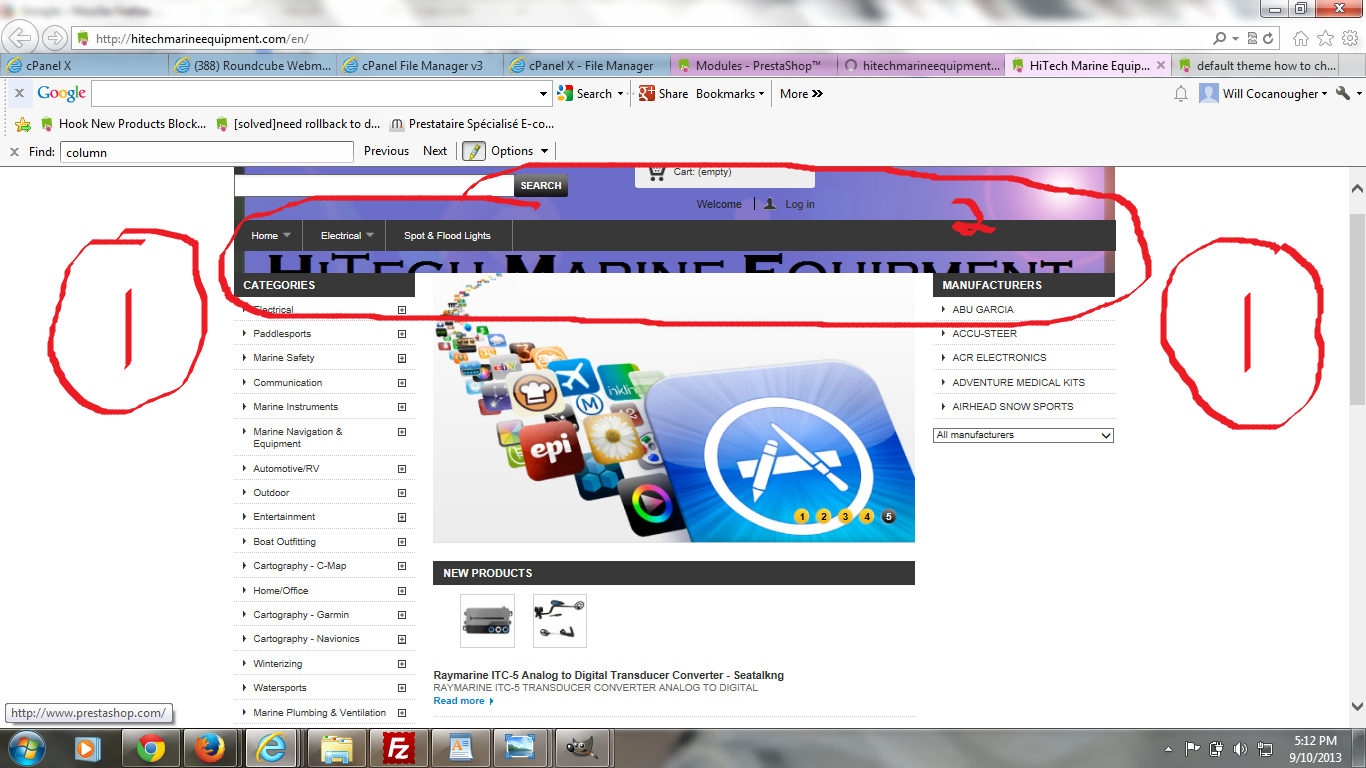Click the Windows Start button
This screenshot has height=768, width=1366.
point(25,747)
